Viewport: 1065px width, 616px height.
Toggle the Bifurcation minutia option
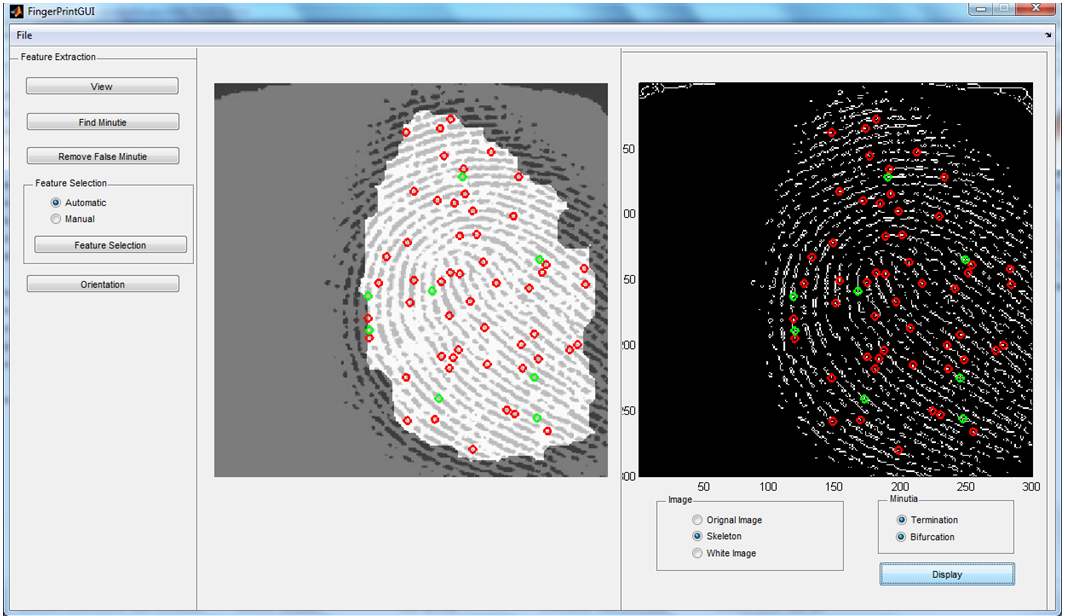pyautogui.click(x=902, y=537)
